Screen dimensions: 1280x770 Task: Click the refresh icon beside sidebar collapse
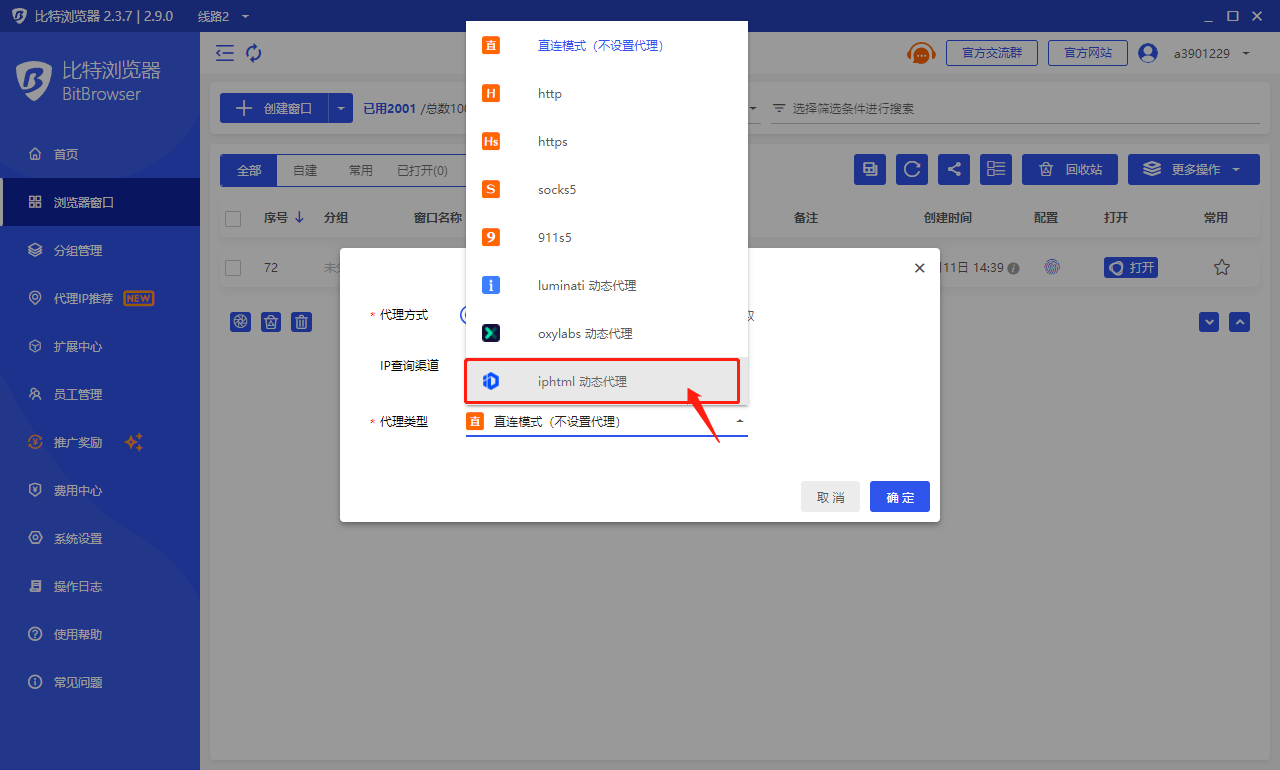[254, 53]
